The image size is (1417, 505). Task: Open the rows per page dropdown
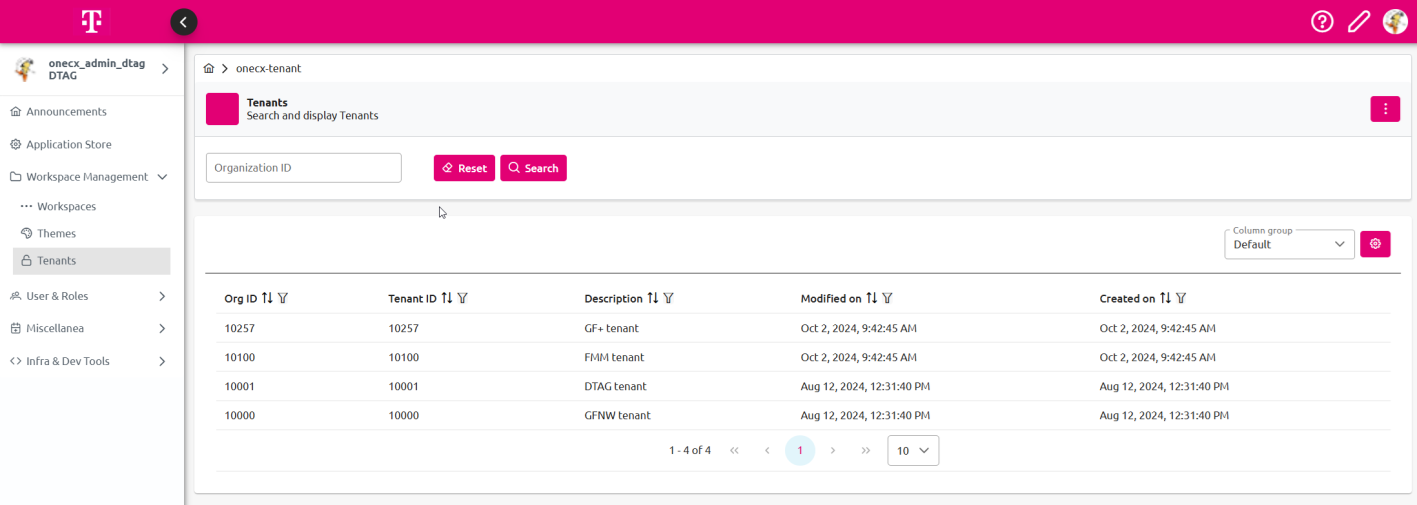pyautogui.click(x=912, y=451)
